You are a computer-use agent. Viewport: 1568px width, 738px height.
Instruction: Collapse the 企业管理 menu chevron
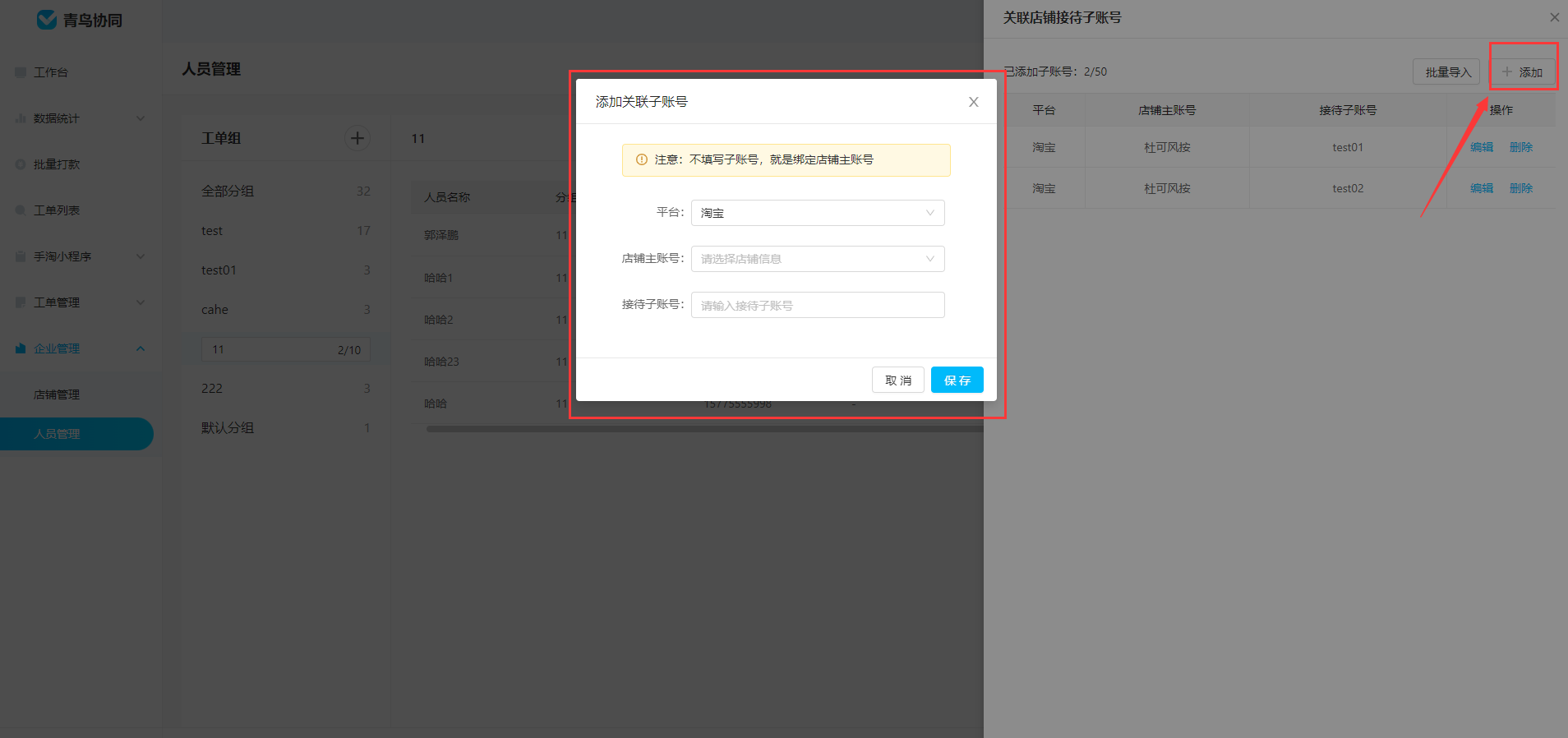(141, 348)
